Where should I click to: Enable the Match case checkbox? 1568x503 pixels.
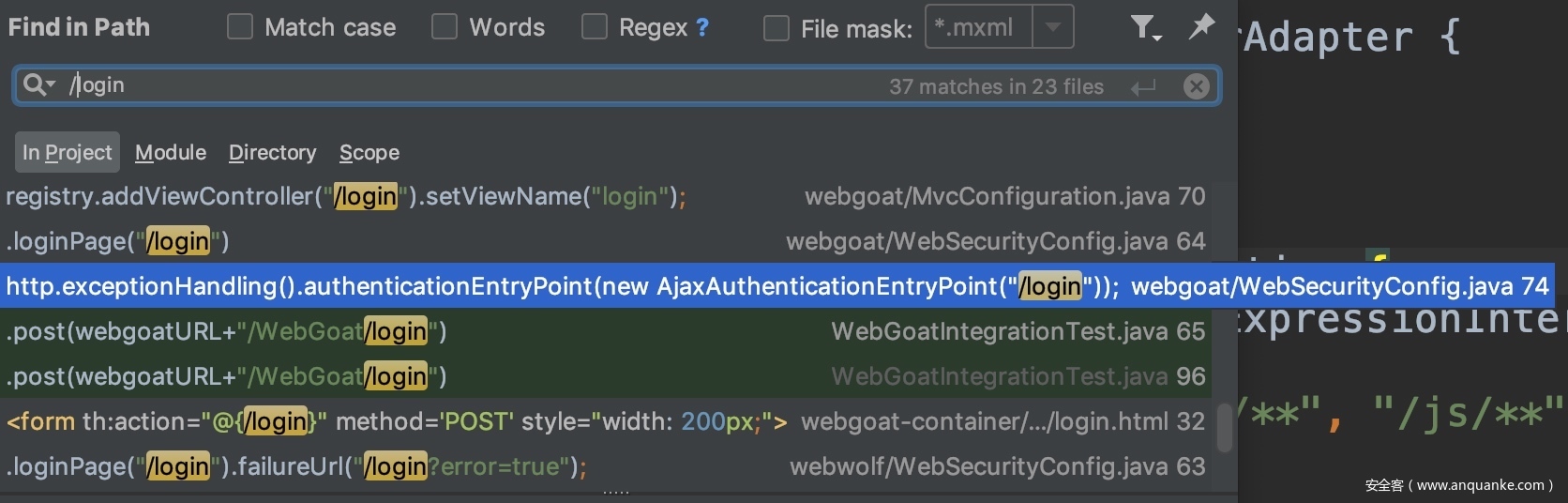coord(240,27)
